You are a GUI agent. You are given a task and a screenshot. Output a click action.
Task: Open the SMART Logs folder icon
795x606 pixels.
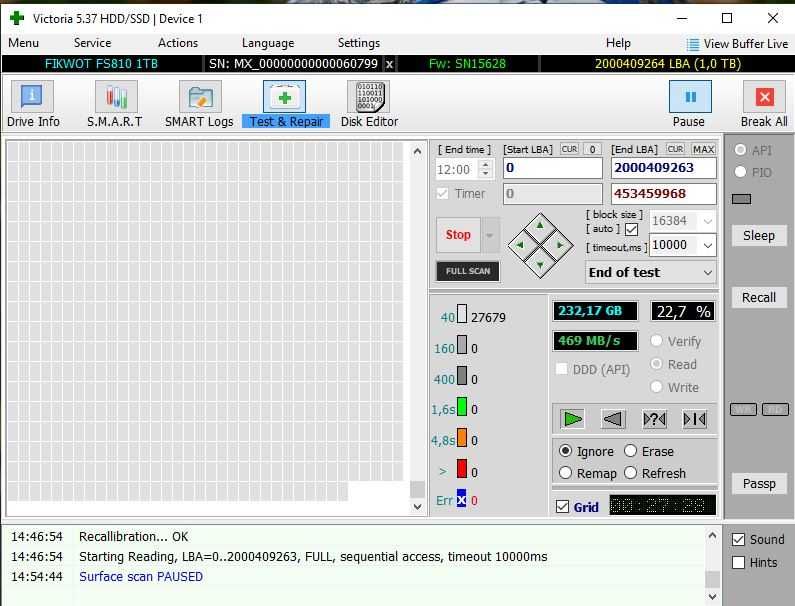tap(200, 96)
